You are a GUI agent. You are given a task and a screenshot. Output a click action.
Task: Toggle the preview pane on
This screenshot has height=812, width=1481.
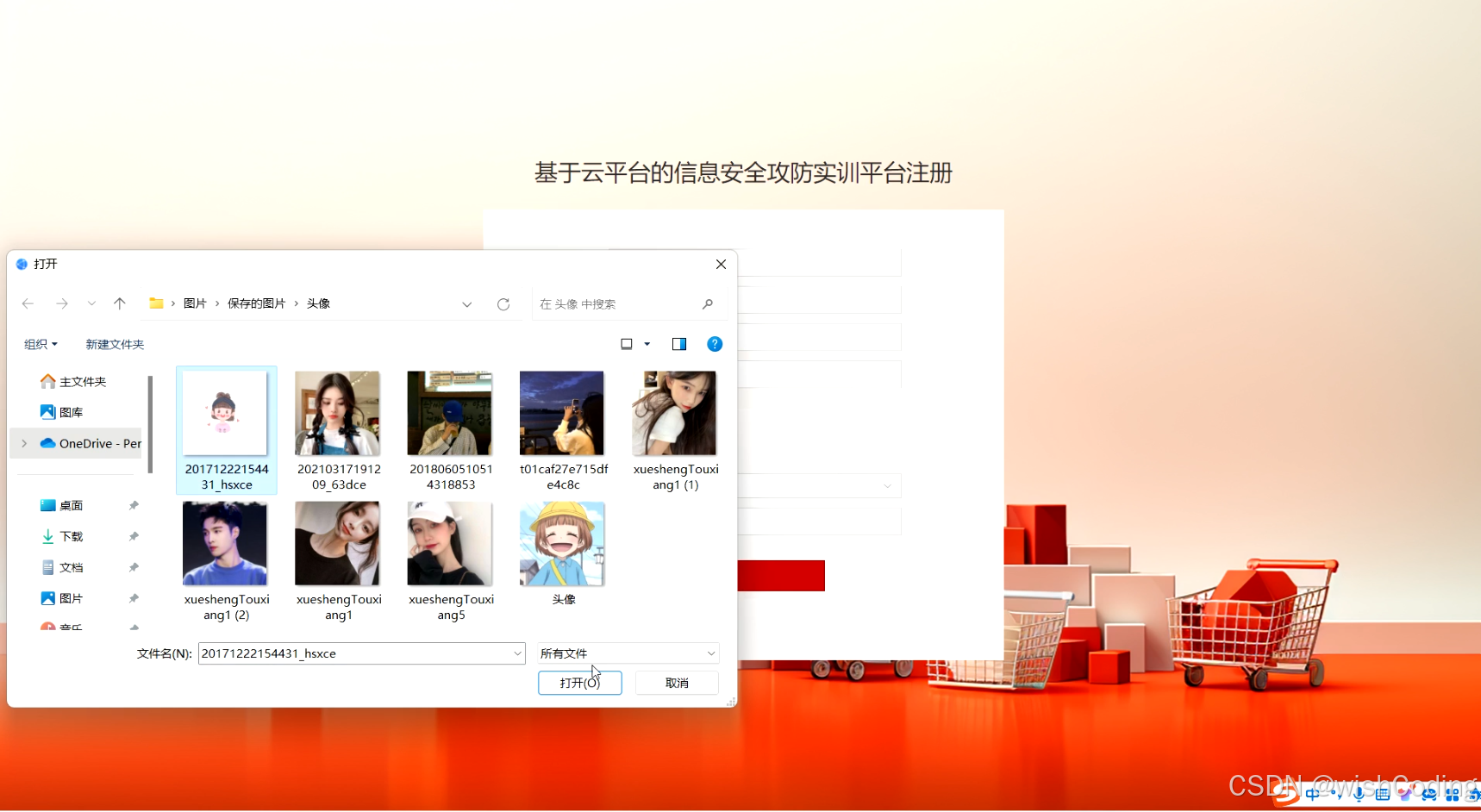tap(678, 343)
